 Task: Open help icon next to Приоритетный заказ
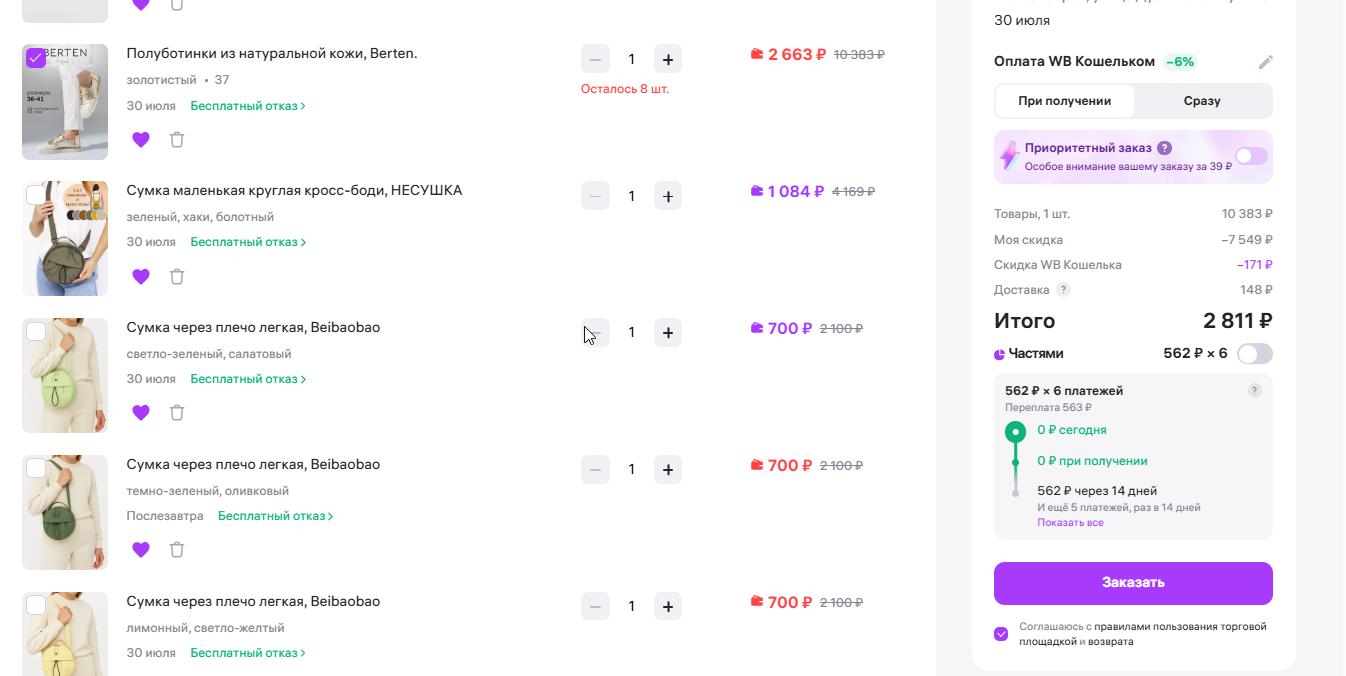(1165, 148)
